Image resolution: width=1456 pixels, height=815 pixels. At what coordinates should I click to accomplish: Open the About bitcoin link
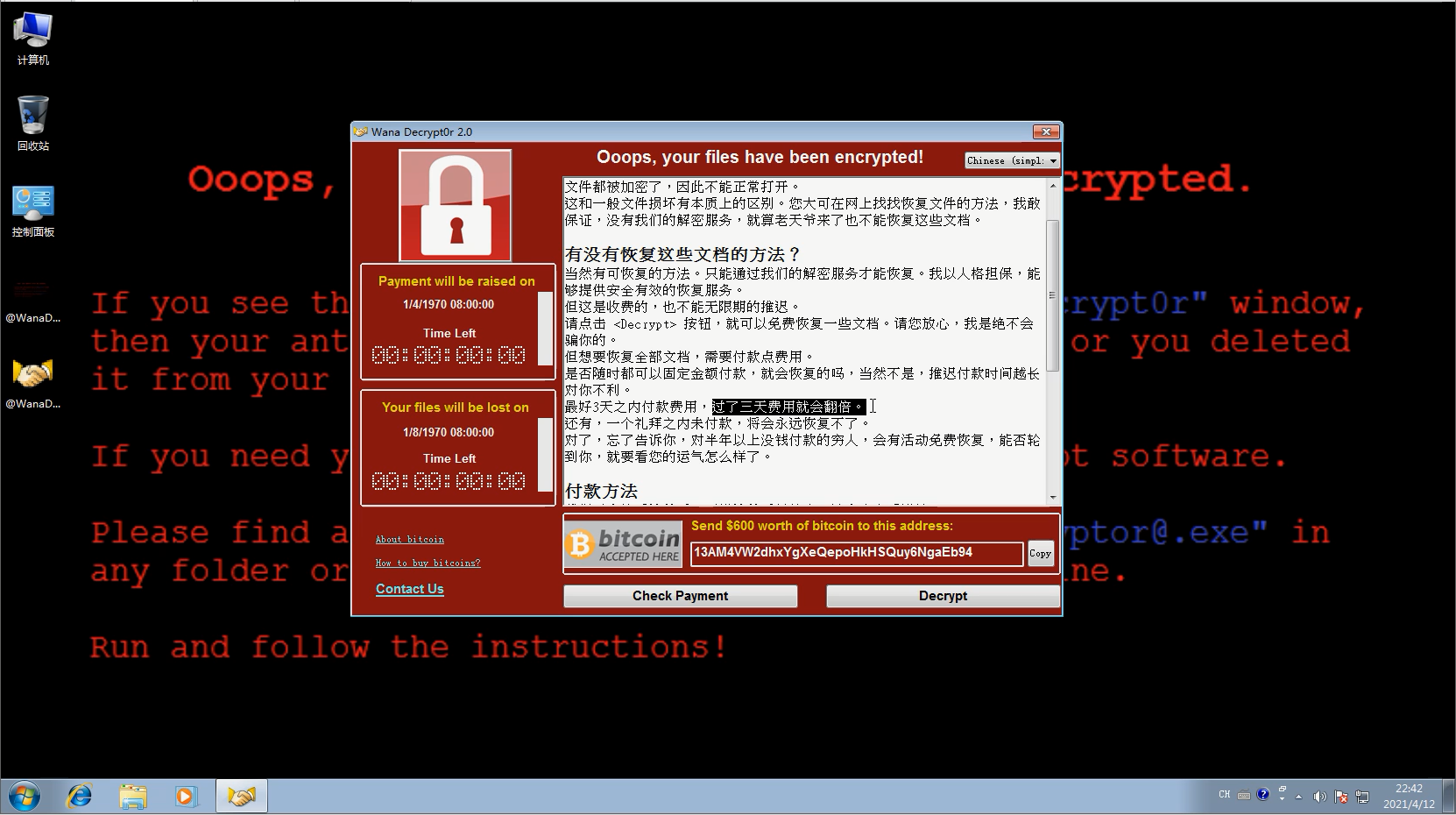click(x=410, y=540)
